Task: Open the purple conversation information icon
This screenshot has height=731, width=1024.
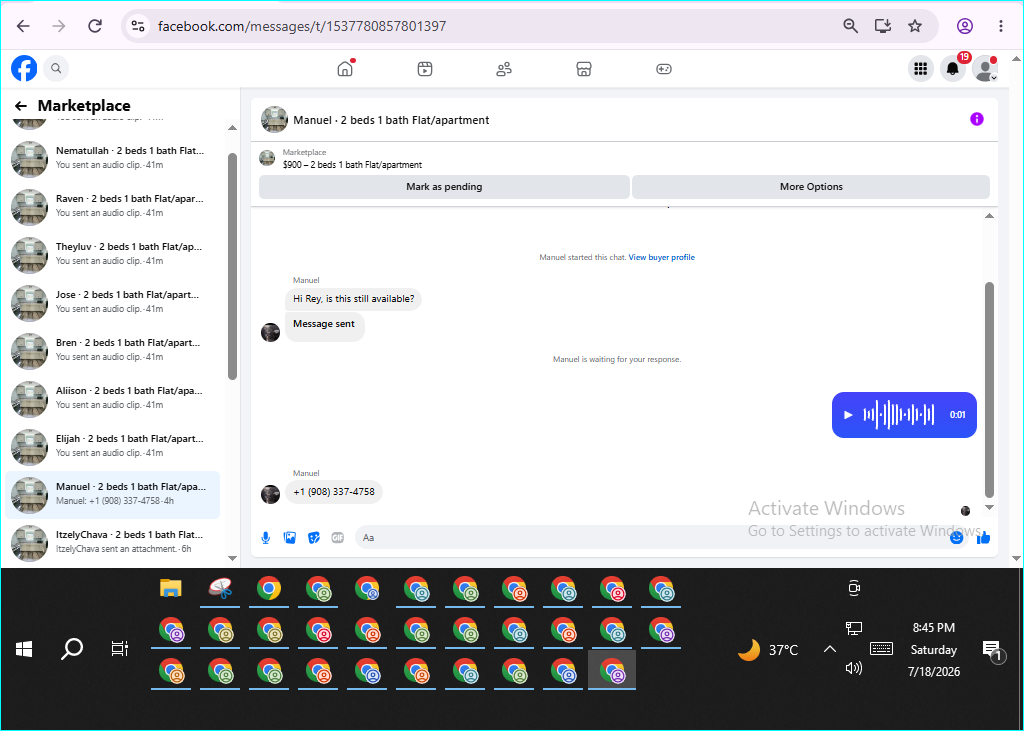Action: (976, 119)
